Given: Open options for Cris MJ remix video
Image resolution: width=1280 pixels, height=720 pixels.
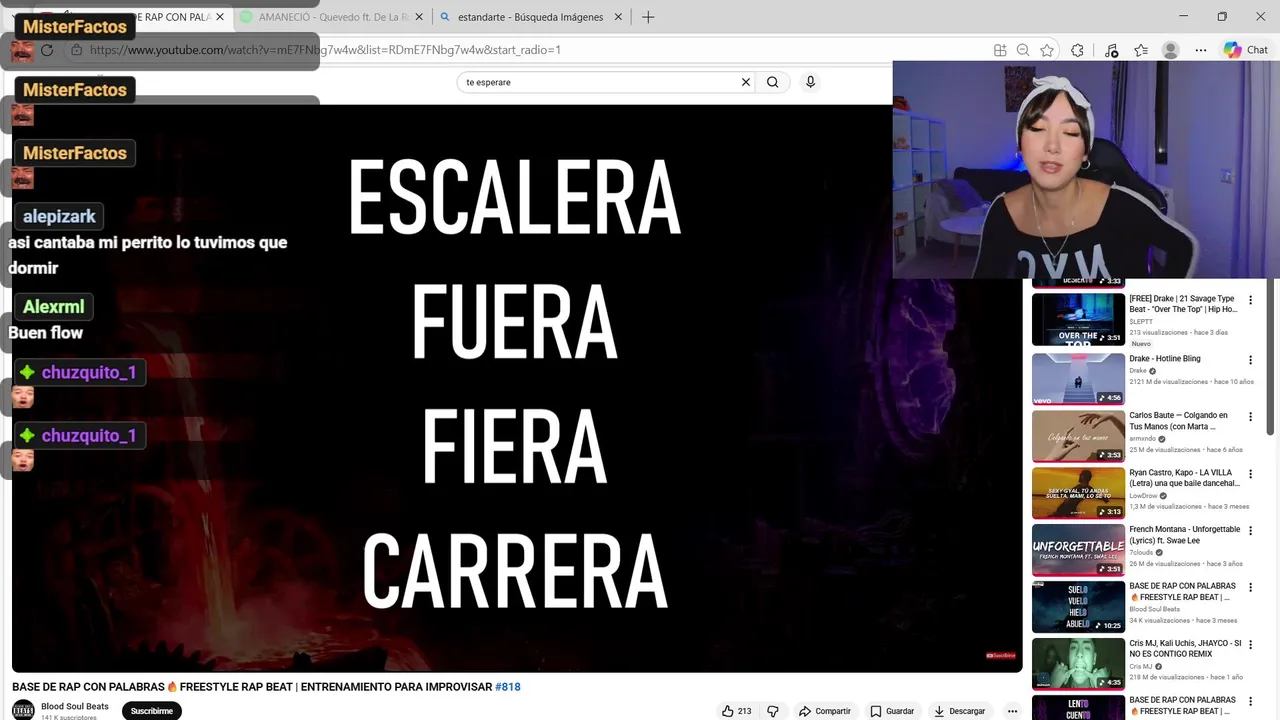Looking at the screenshot, I should (1250, 645).
